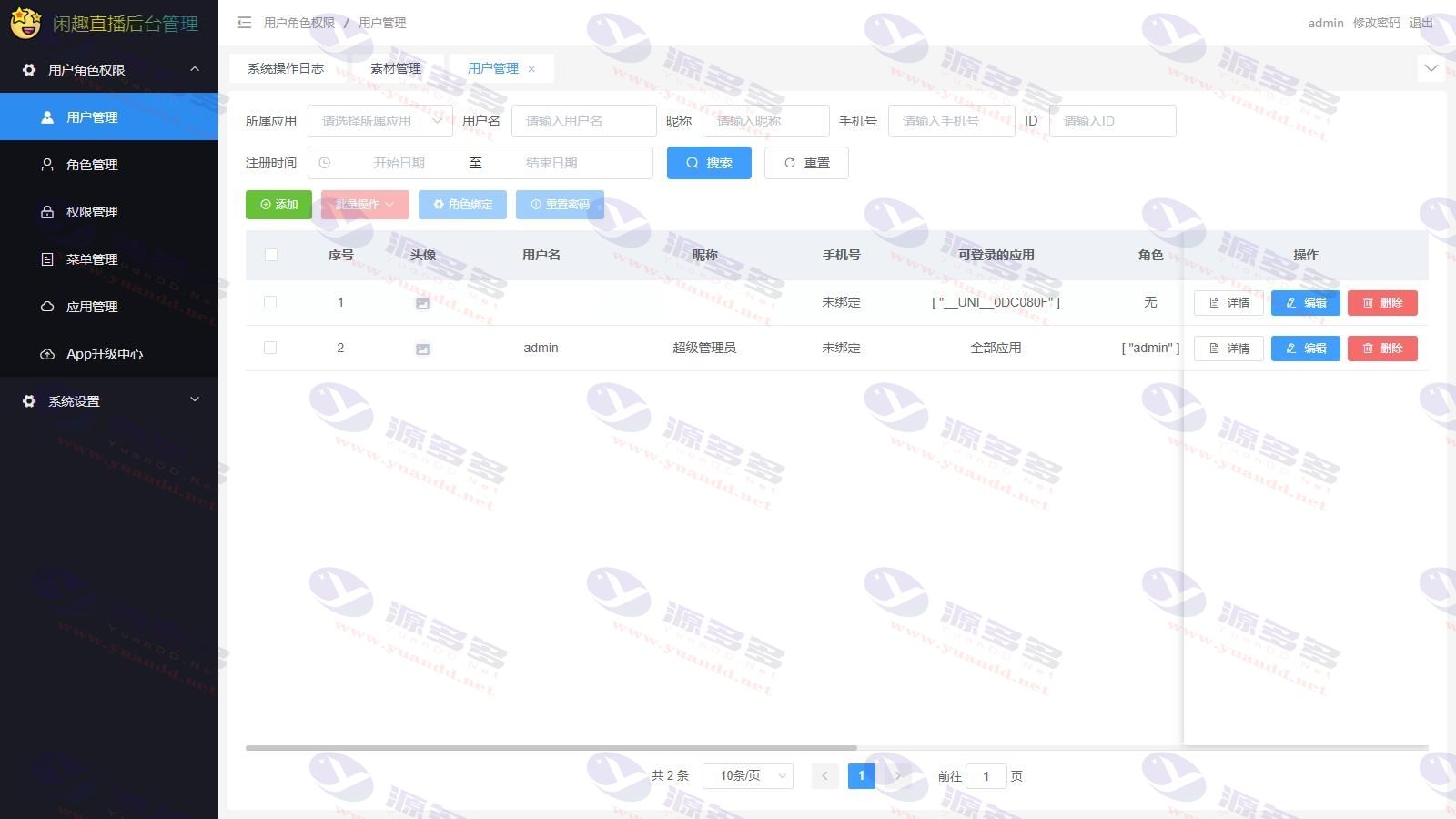View 详情 for row 1
The width and height of the screenshot is (1456, 819).
1228,303
